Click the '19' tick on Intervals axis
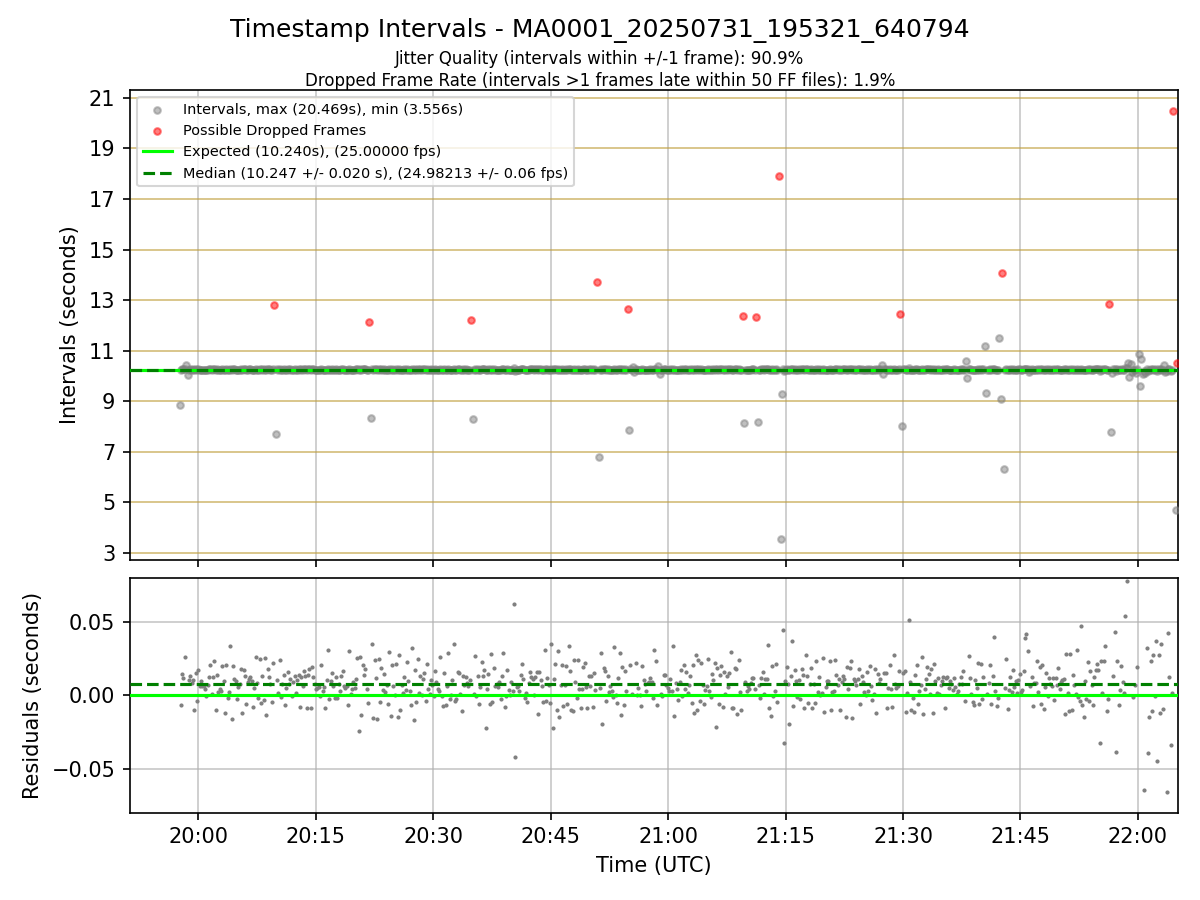1200x900 pixels. [x=101, y=149]
